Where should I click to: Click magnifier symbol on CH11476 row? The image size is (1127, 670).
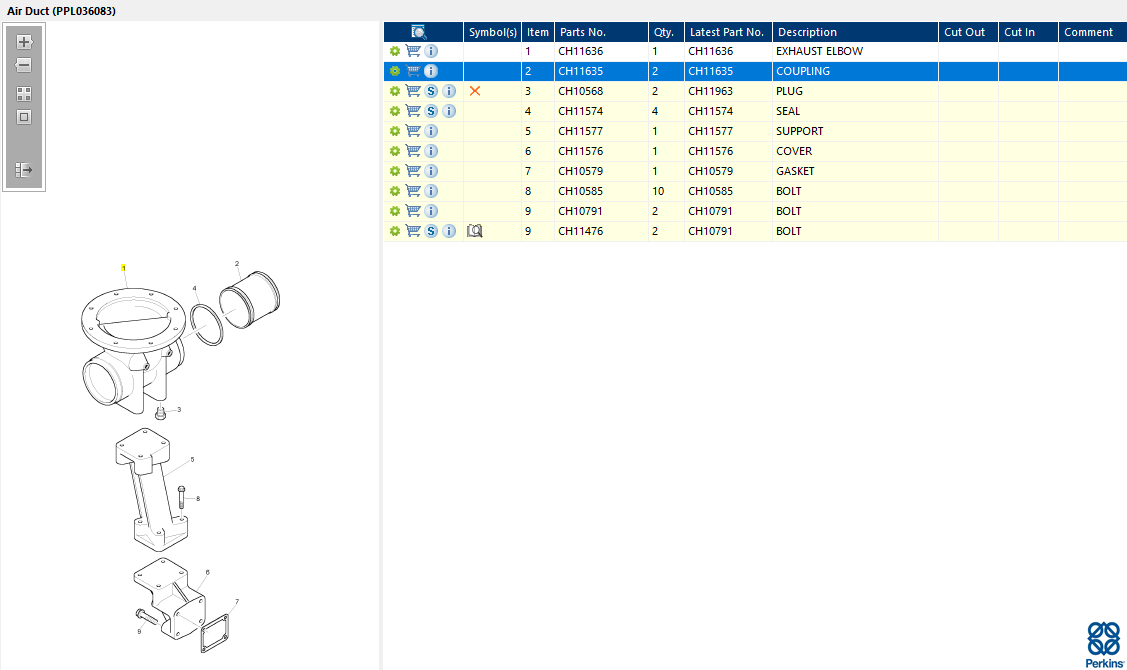[x=474, y=231]
